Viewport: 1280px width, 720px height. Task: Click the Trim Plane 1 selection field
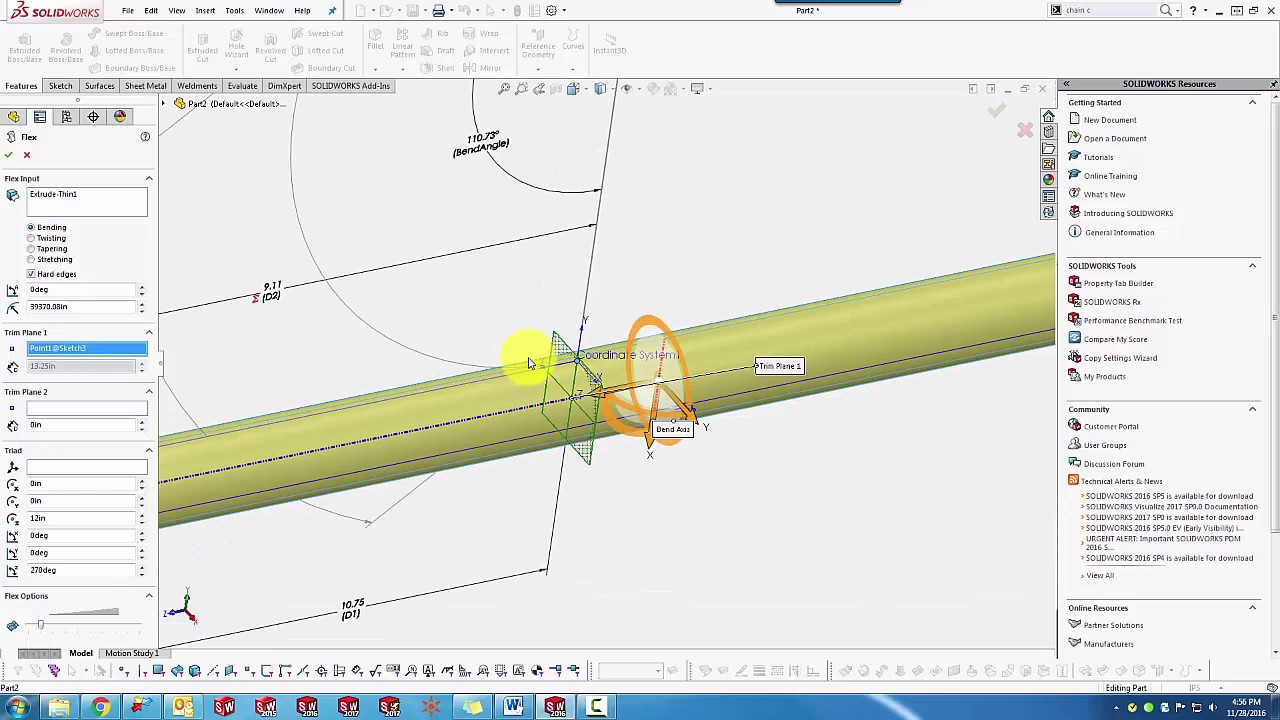tap(87, 348)
